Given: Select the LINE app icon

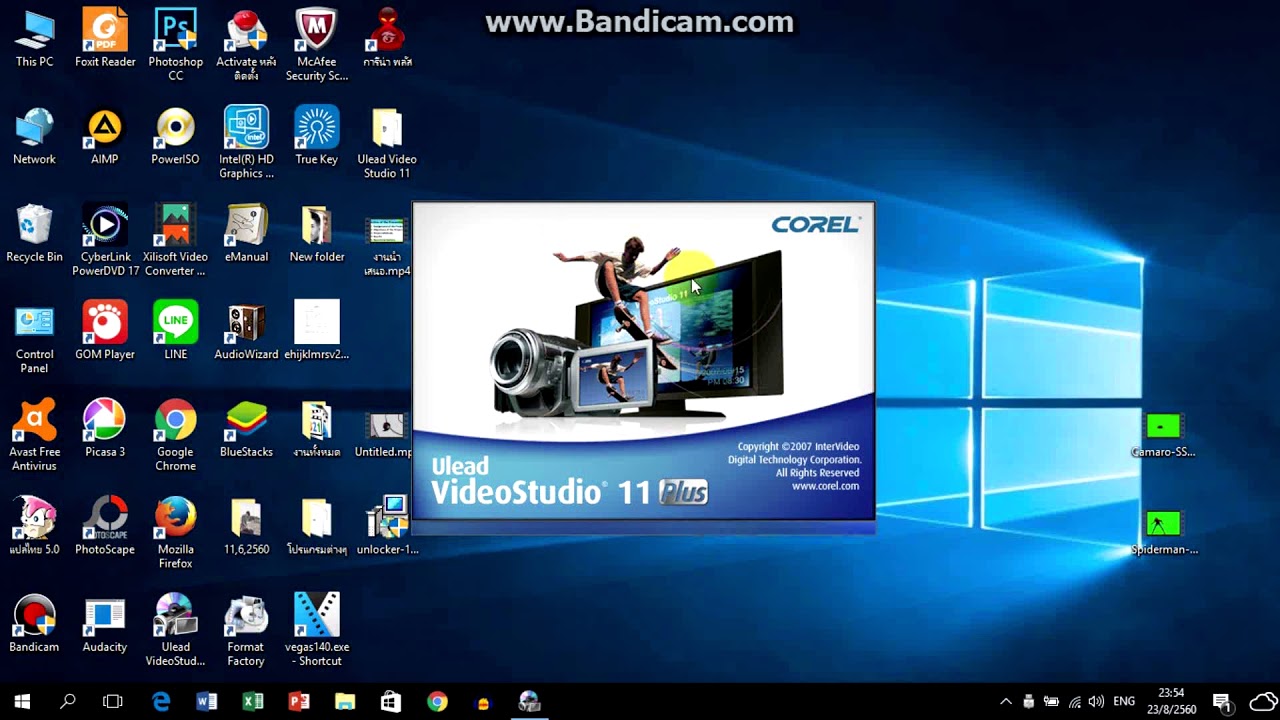Looking at the screenshot, I should click(x=175, y=331).
